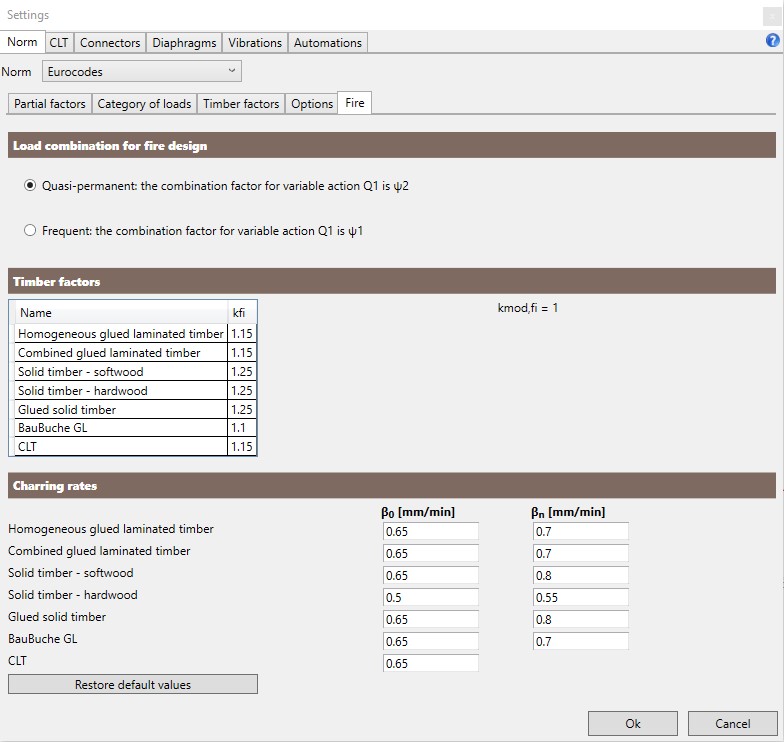Click the Name column header in kfi table

121,312
